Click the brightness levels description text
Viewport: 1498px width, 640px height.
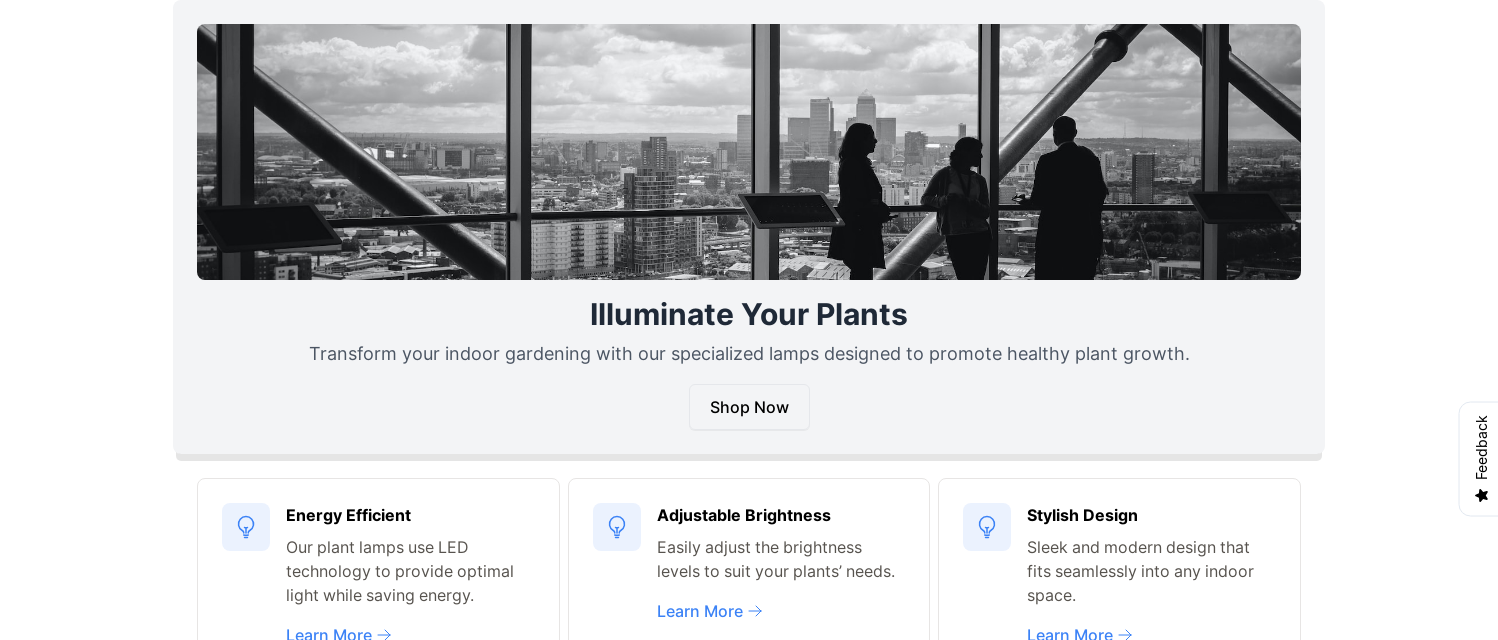(776, 559)
